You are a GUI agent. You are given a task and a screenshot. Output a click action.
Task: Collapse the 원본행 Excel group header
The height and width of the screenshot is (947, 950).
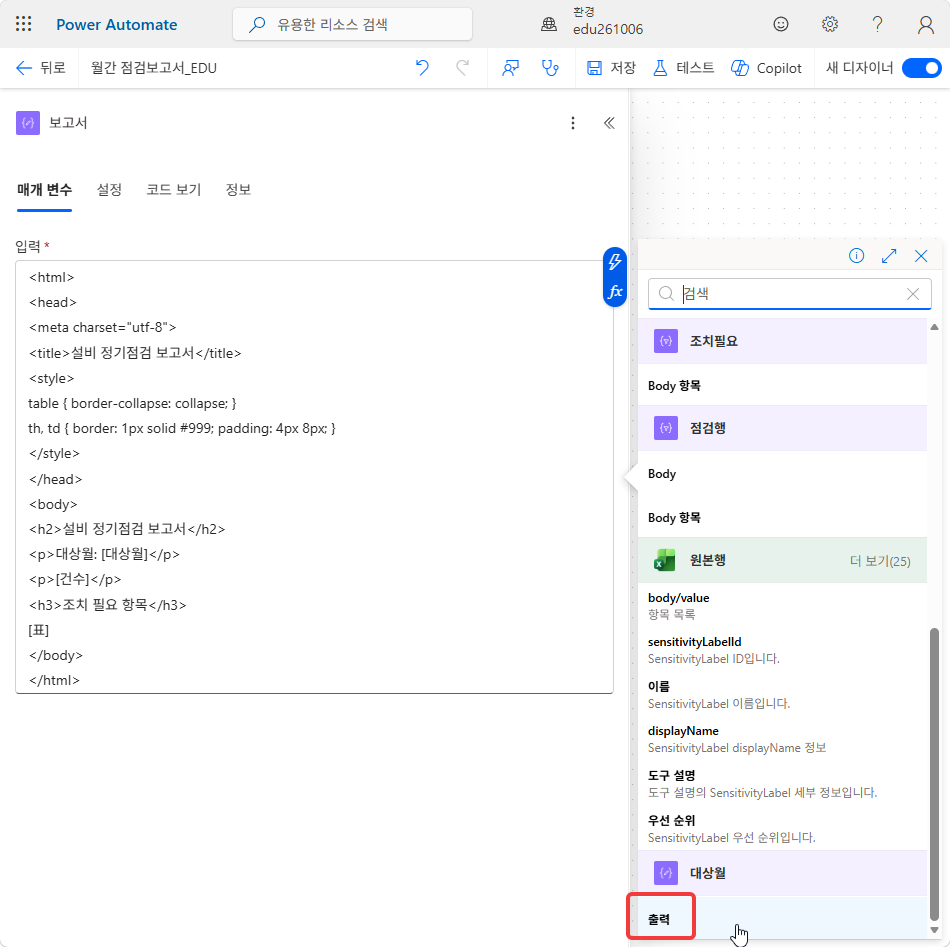(x=782, y=560)
